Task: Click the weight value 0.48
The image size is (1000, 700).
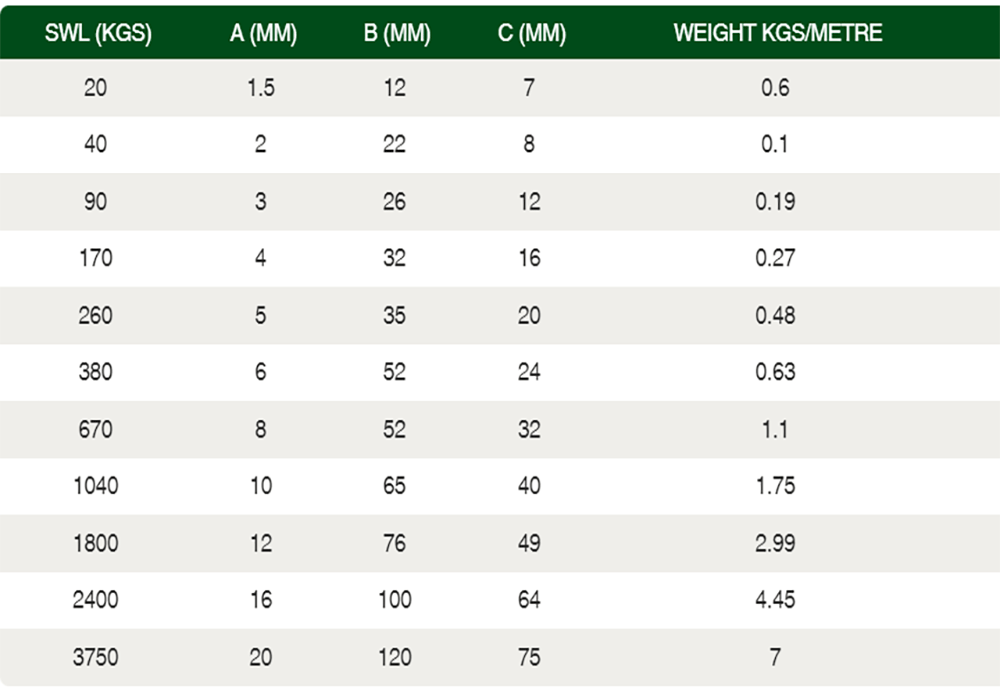Action: coord(775,315)
